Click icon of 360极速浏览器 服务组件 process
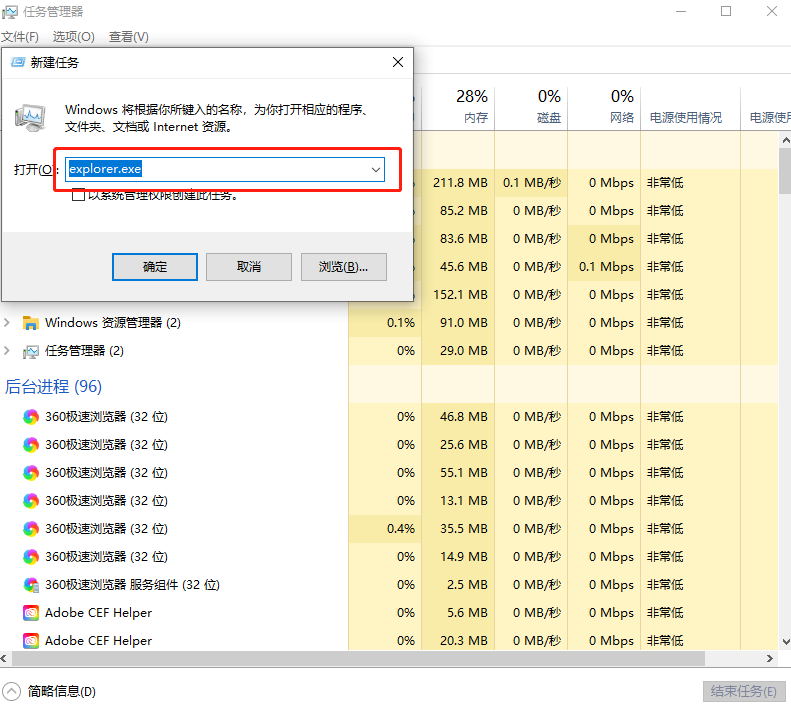791x714 pixels. (x=31, y=585)
